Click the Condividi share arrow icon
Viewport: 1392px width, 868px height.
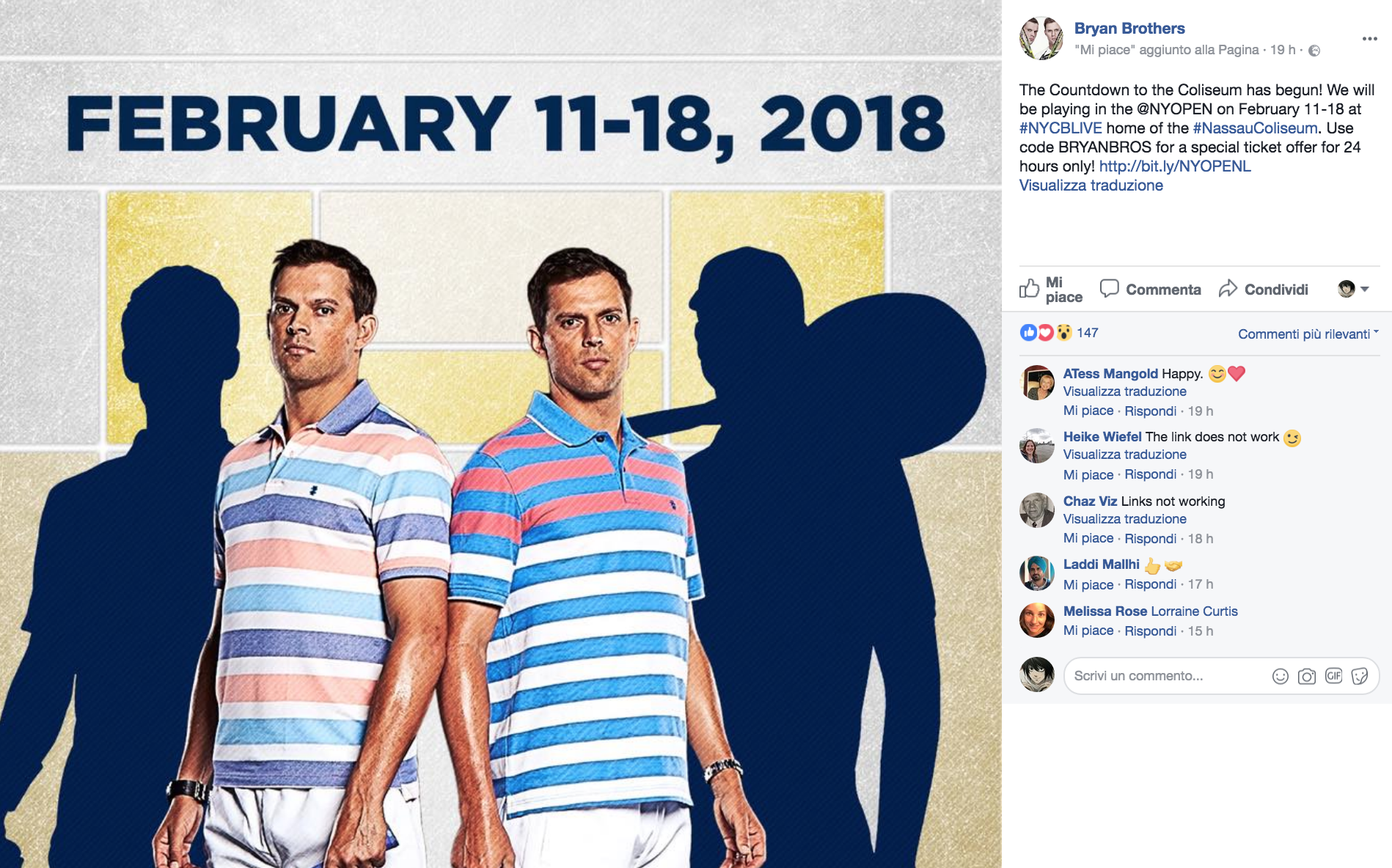(x=1228, y=289)
